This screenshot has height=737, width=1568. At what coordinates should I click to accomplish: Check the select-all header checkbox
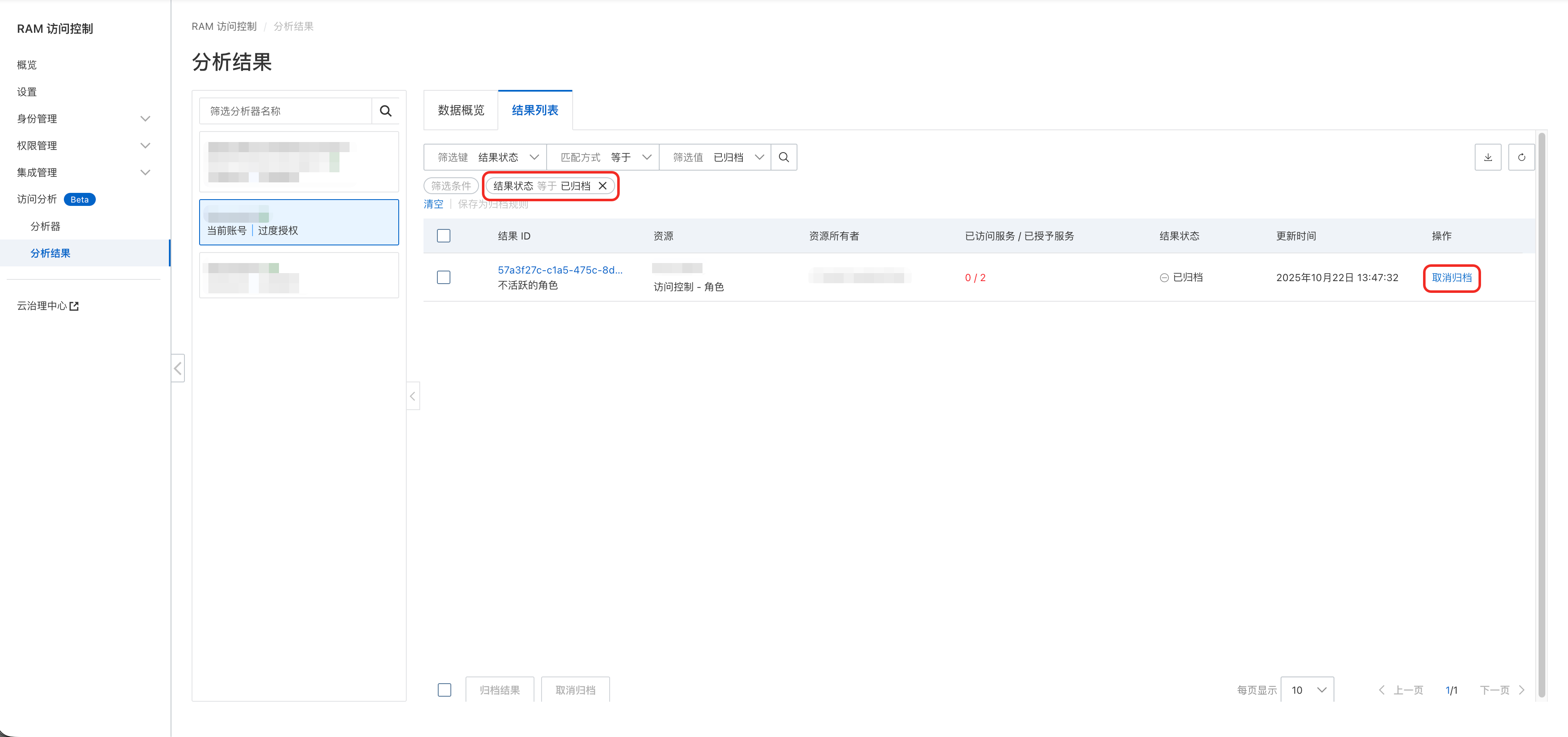[444, 236]
